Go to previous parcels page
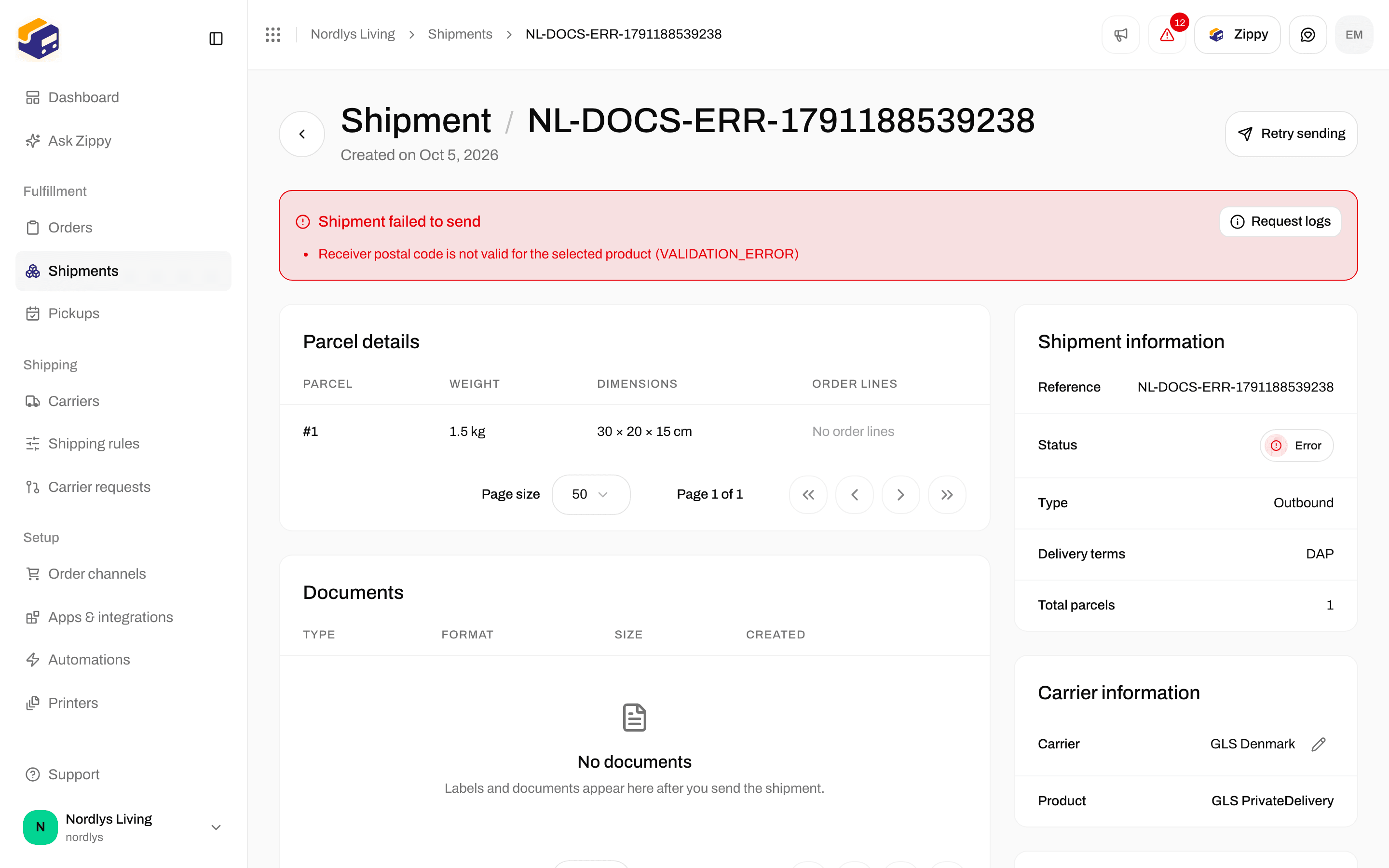Screen dimensions: 1389x868 point(855,494)
